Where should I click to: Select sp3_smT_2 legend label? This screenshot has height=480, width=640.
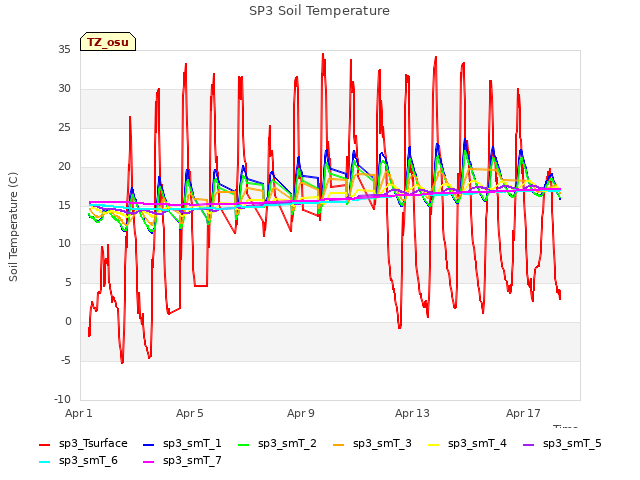[287, 444]
